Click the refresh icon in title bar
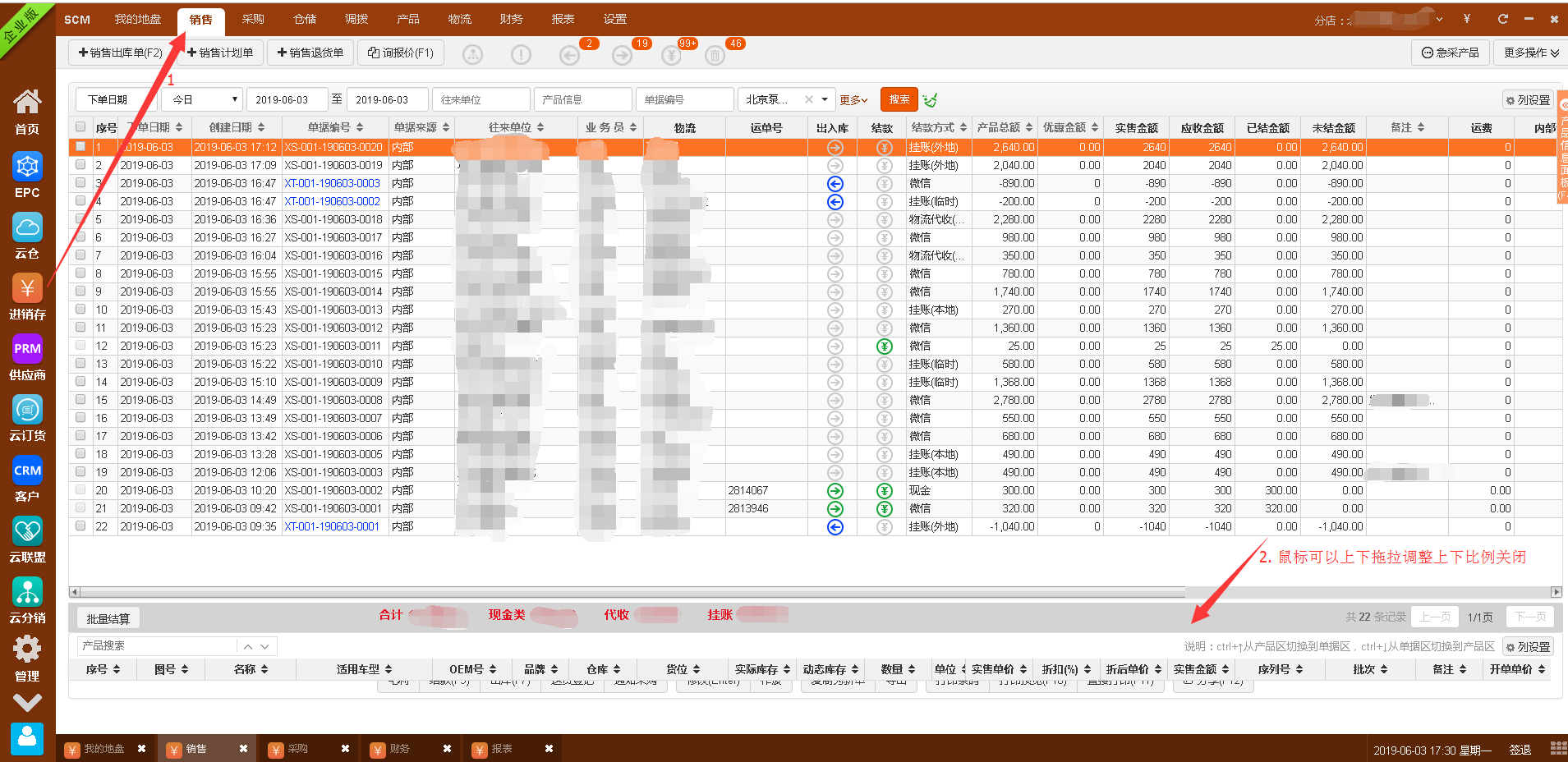The image size is (1568, 762). pos(1502,19)
